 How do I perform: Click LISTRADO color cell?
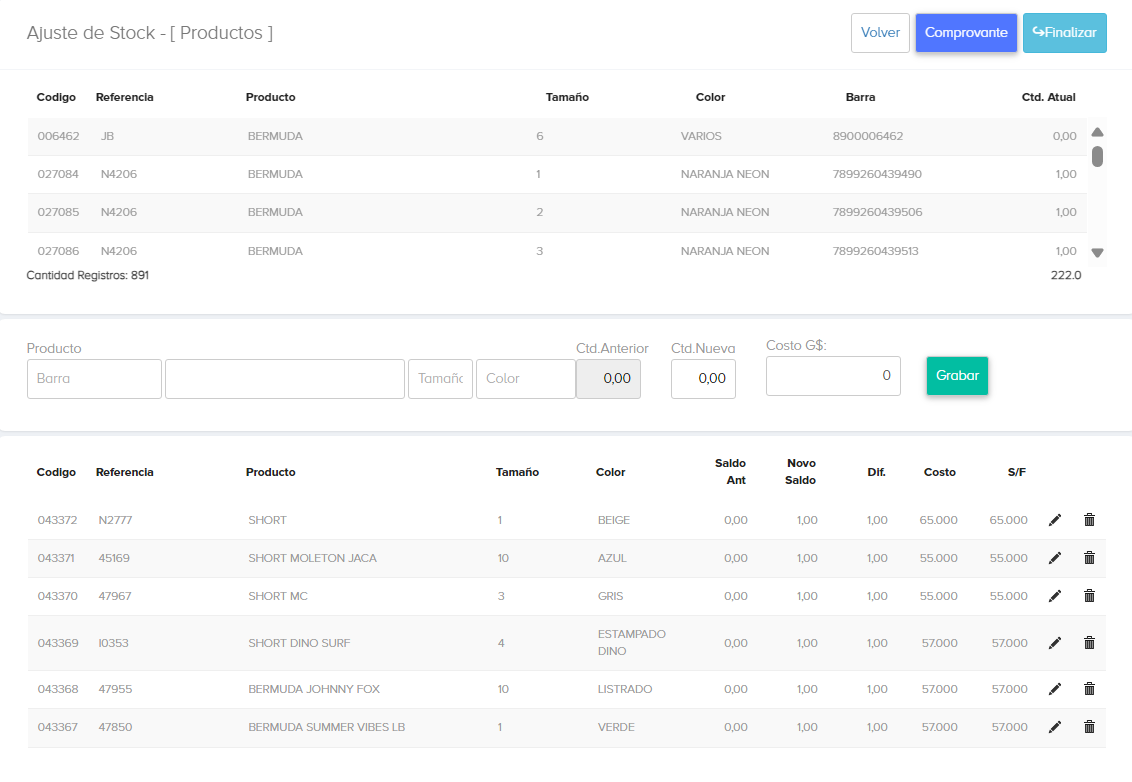click(625, 689)
